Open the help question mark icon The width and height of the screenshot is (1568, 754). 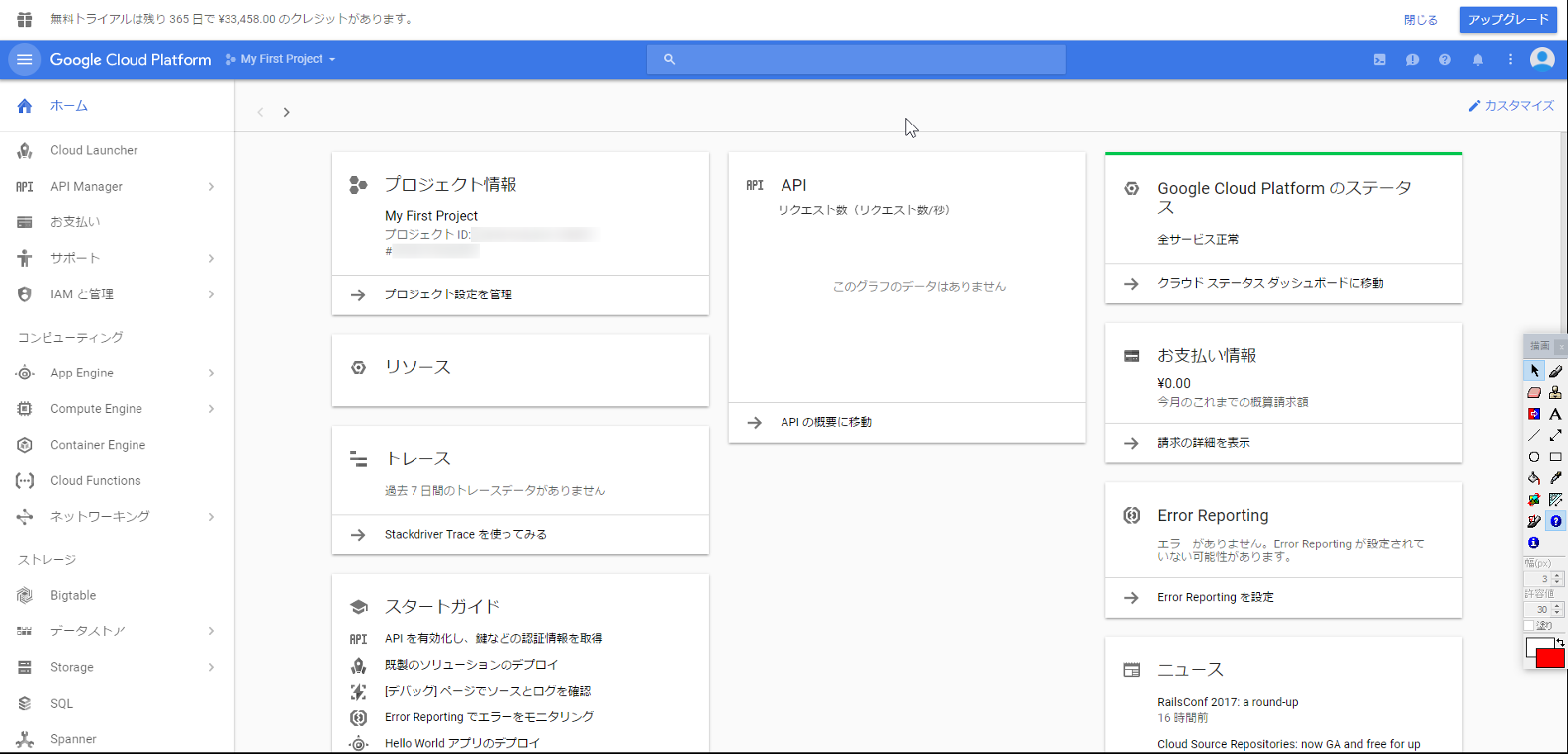click(x=1445, y=59)
